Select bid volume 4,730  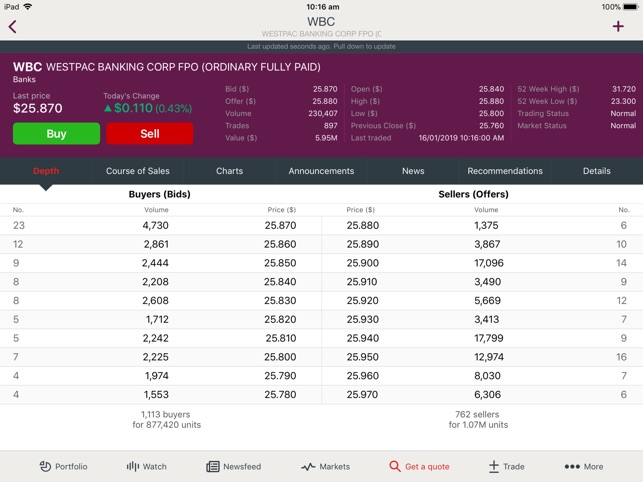click(155, 225)
